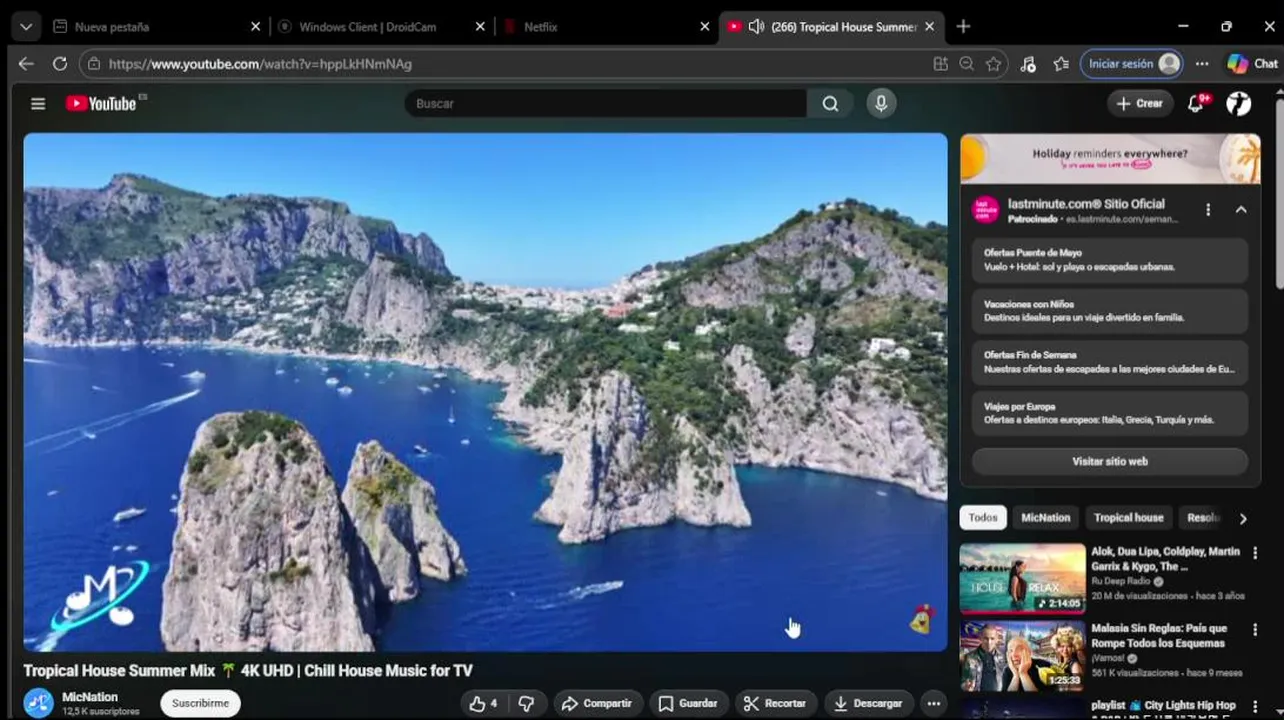Open Copilot Chat in the browser
Viewport: 1284px width, 720px height.
1252,63
